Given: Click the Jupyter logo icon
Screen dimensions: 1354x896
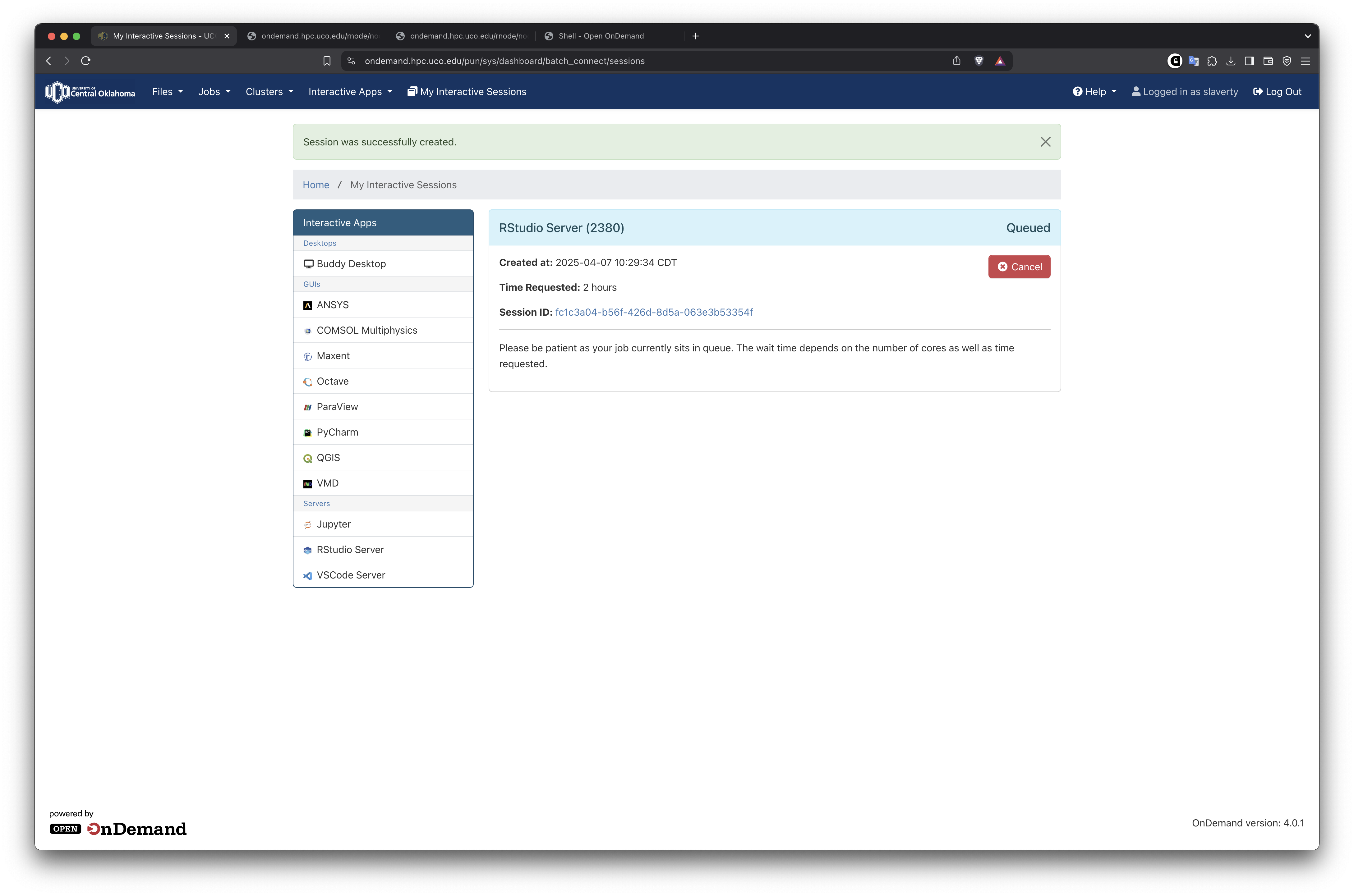Looking at the screenshot, I should pyautogui.click(x=307, y=524).
